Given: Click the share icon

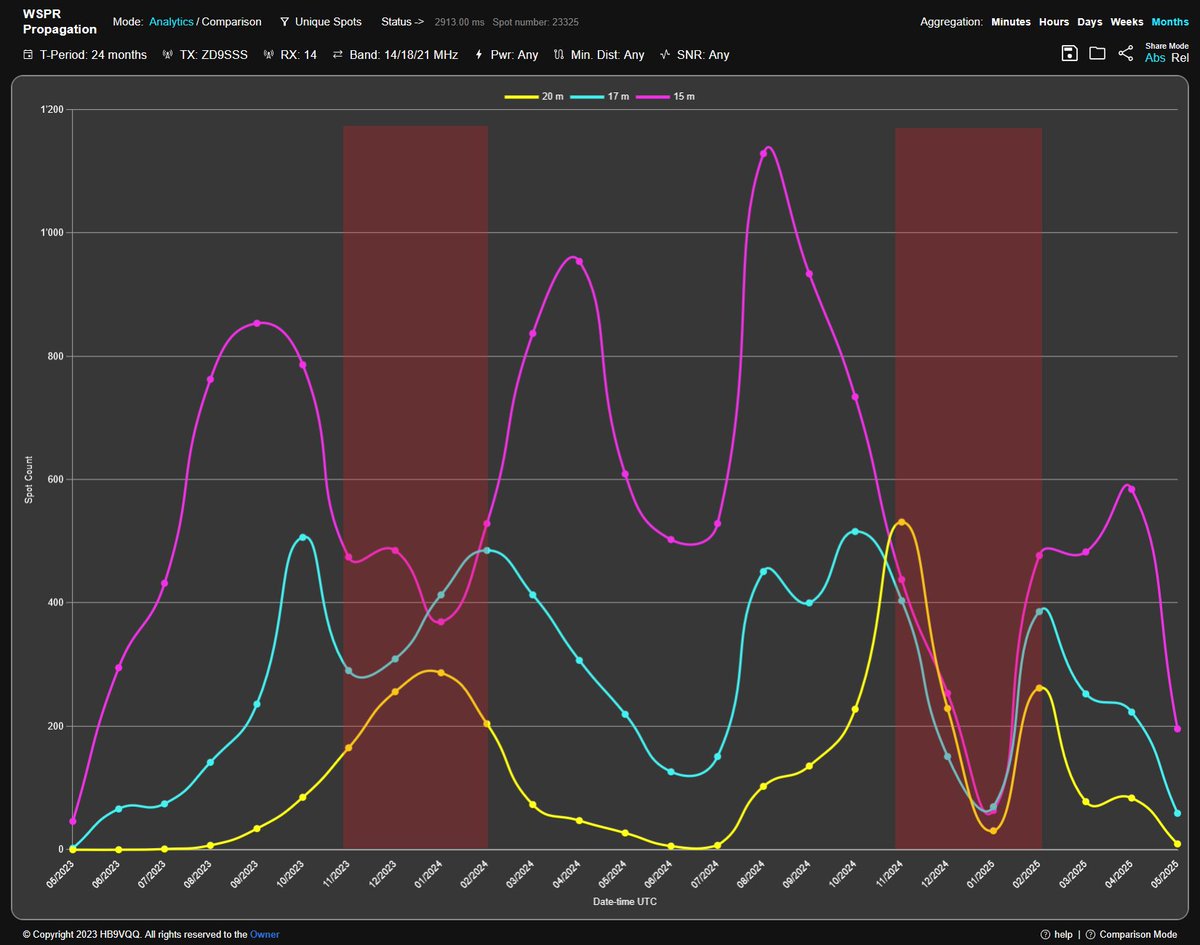Looking at the screenshot, I should (1125, 53).
